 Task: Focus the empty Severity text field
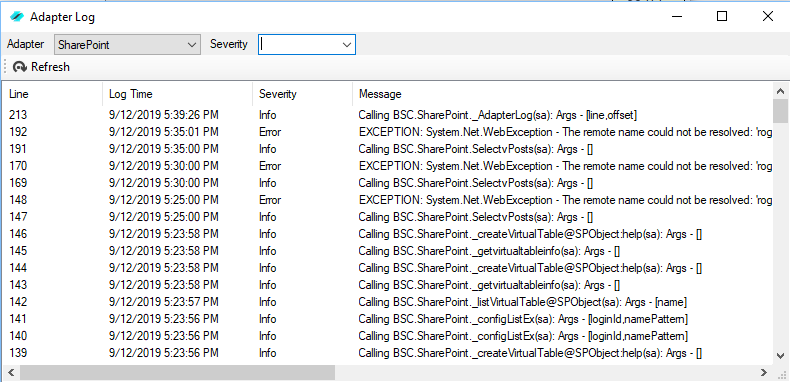coord(299,44)
